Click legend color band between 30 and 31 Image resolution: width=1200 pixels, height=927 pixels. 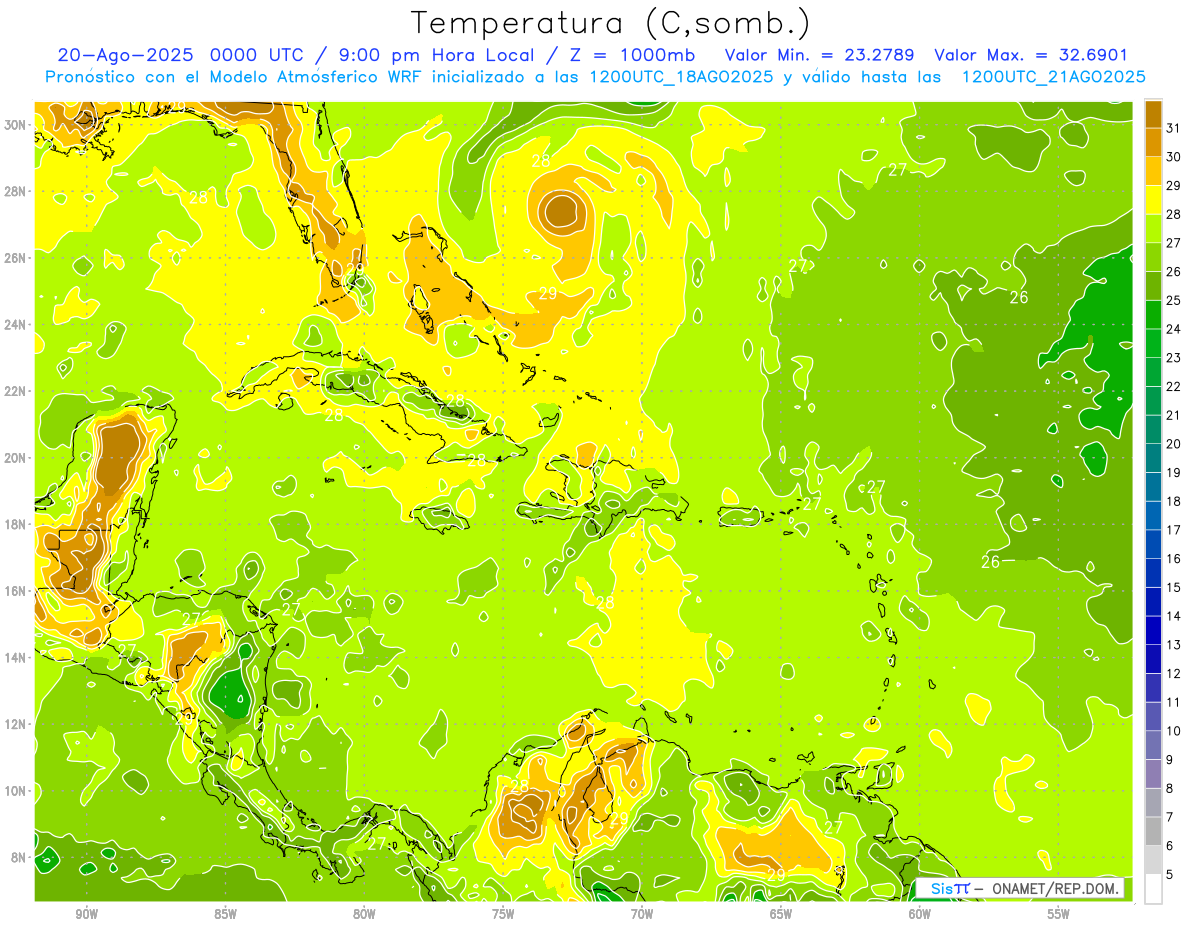coord(1153,142)
